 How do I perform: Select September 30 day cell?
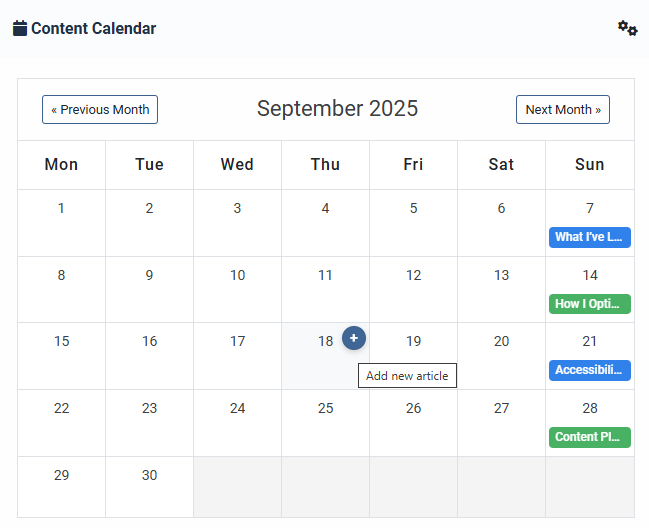click(149, 487)
